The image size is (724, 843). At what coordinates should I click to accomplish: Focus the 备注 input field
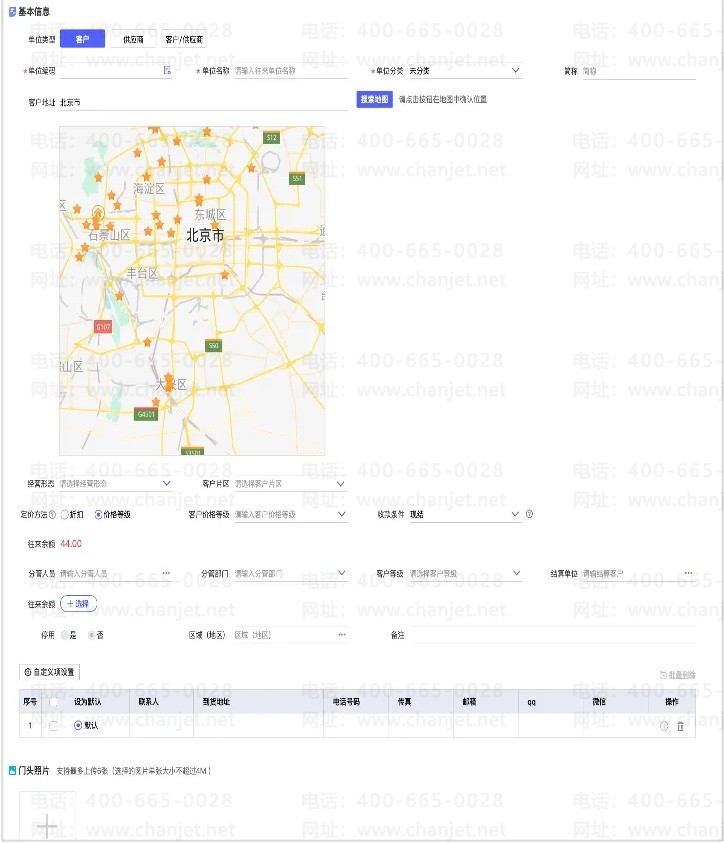[552, 635]
